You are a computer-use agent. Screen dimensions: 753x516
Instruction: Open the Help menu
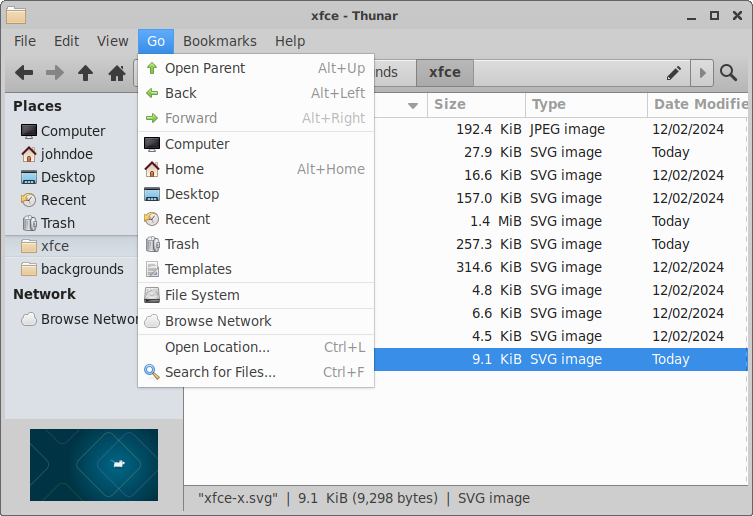tap(290, 41)
